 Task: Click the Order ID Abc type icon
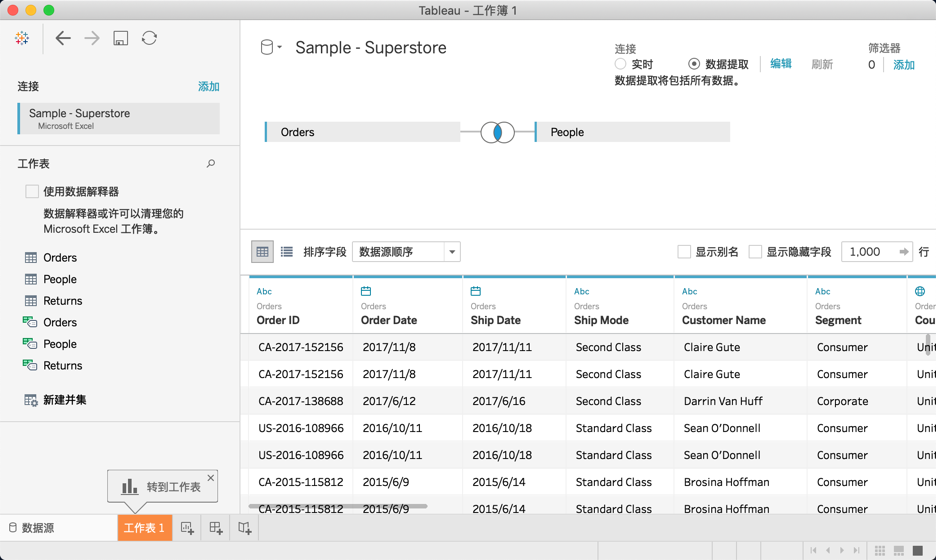pos(264,291)
